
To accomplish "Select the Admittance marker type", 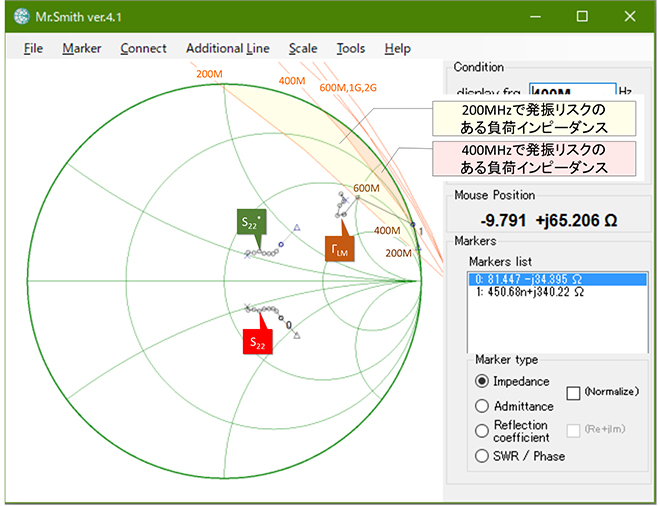I will (482, 406).
